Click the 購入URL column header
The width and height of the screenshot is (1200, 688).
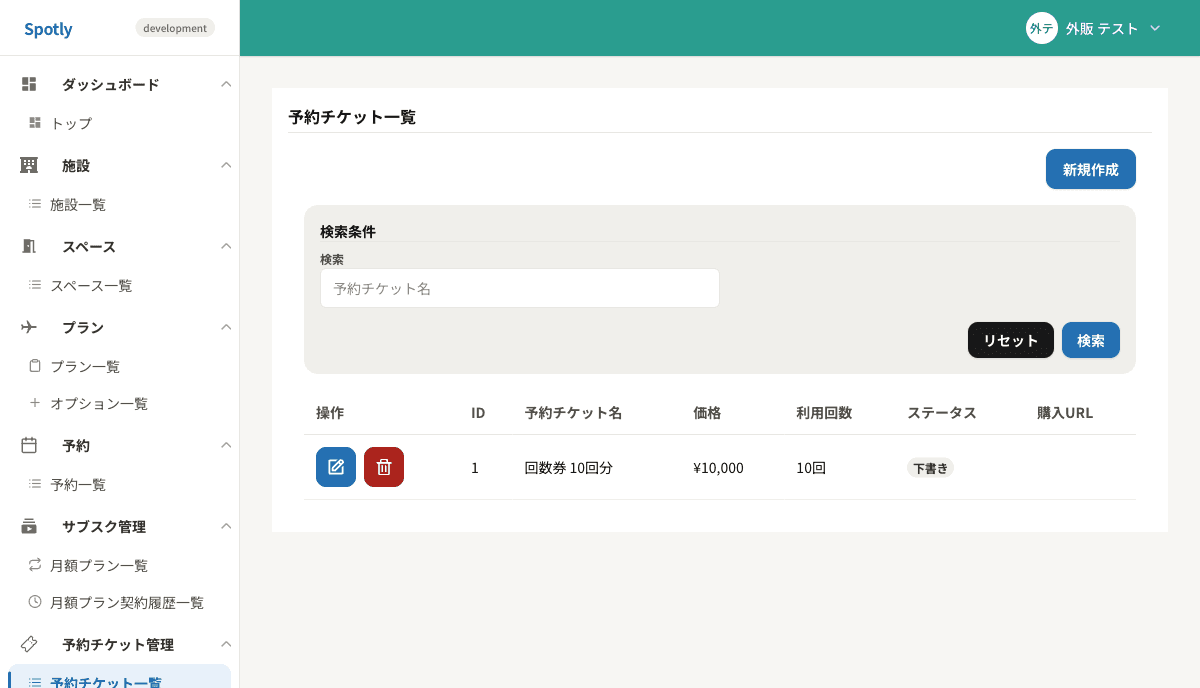point(1065,413)
